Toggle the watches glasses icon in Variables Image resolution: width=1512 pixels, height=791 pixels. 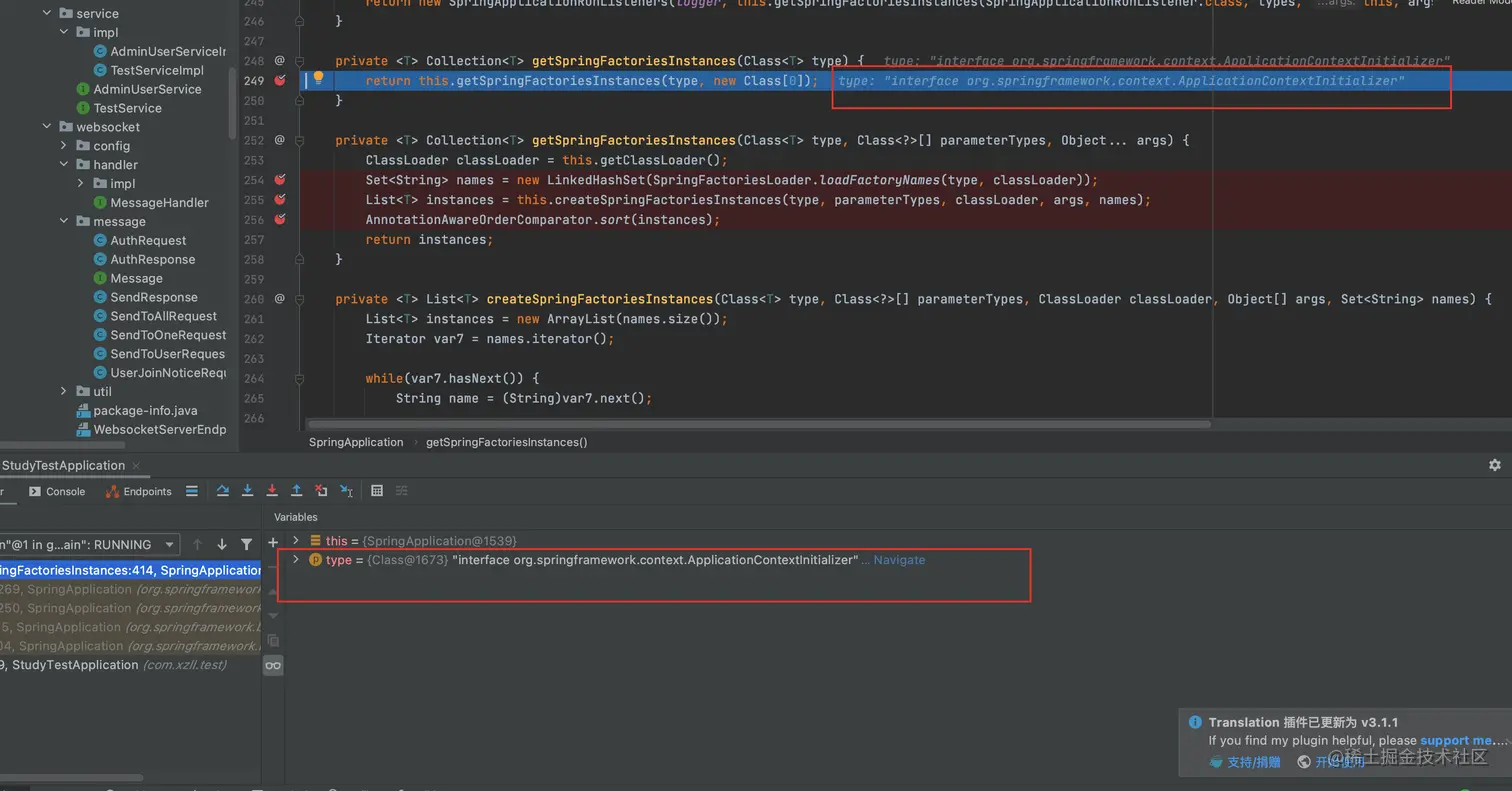click(x=273, y=665)
